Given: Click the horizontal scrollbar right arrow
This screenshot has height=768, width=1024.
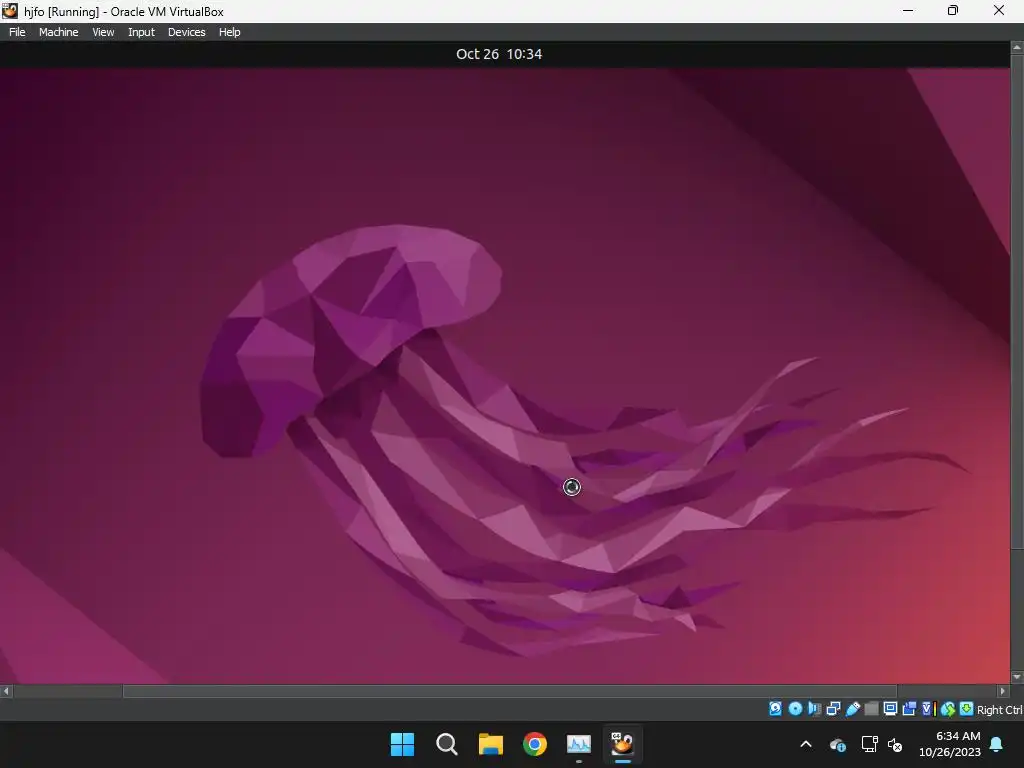Looking at the screenshot, I should coord(1002,691).
